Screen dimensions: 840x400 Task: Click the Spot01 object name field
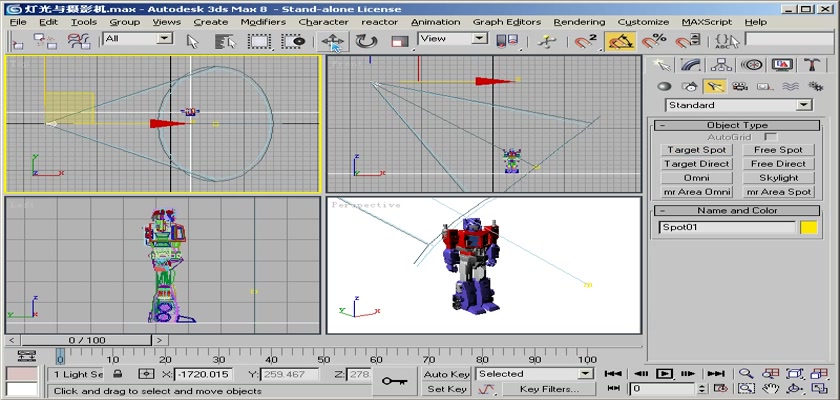[728, 227]
